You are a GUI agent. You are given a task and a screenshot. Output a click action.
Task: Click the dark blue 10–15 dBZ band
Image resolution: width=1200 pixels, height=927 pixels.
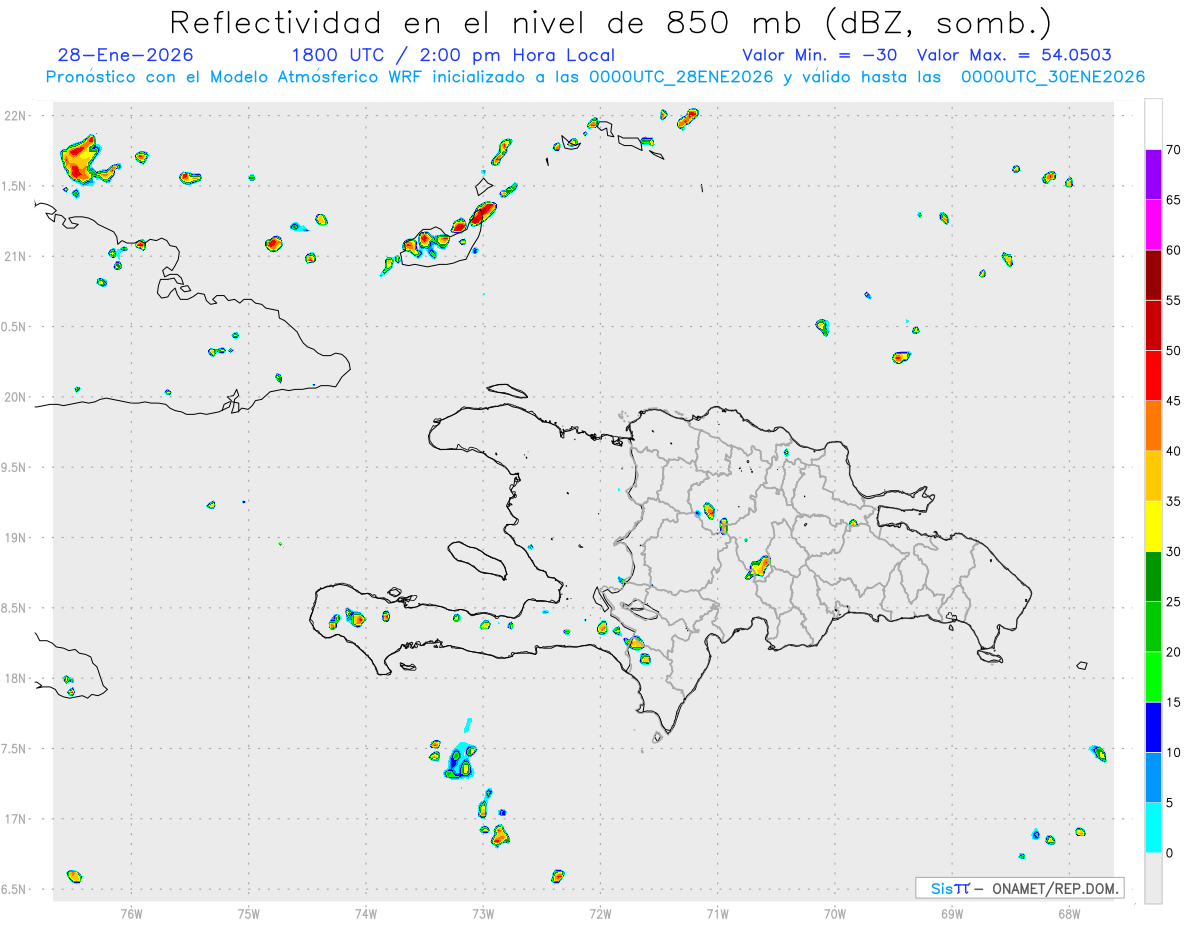[1153, 727]
